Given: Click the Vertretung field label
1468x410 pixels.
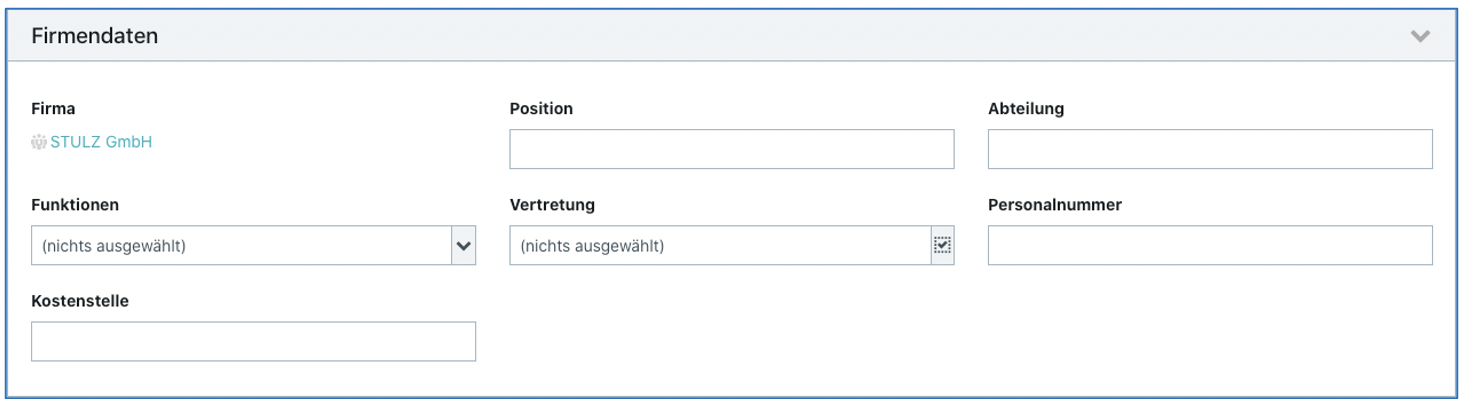Looking at the screenshot, I should 552,205.
